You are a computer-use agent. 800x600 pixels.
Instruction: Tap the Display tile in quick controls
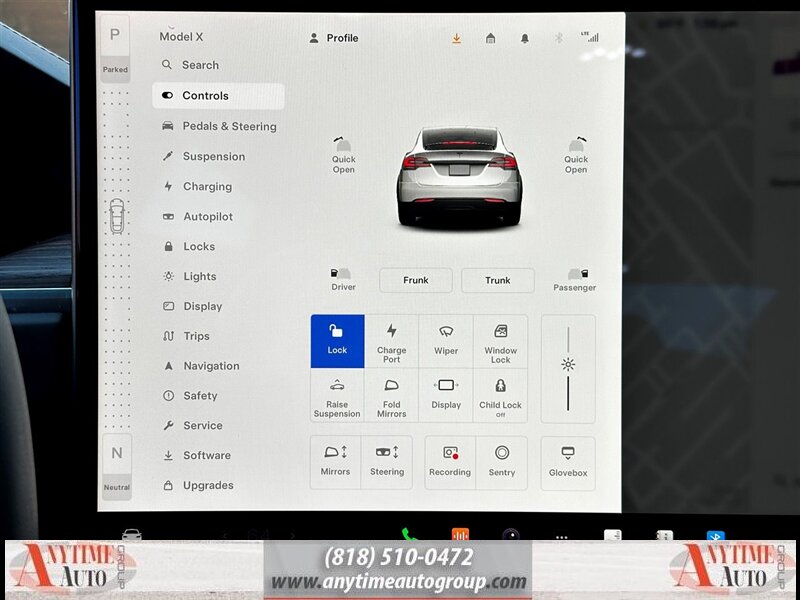tap(446, 396)
